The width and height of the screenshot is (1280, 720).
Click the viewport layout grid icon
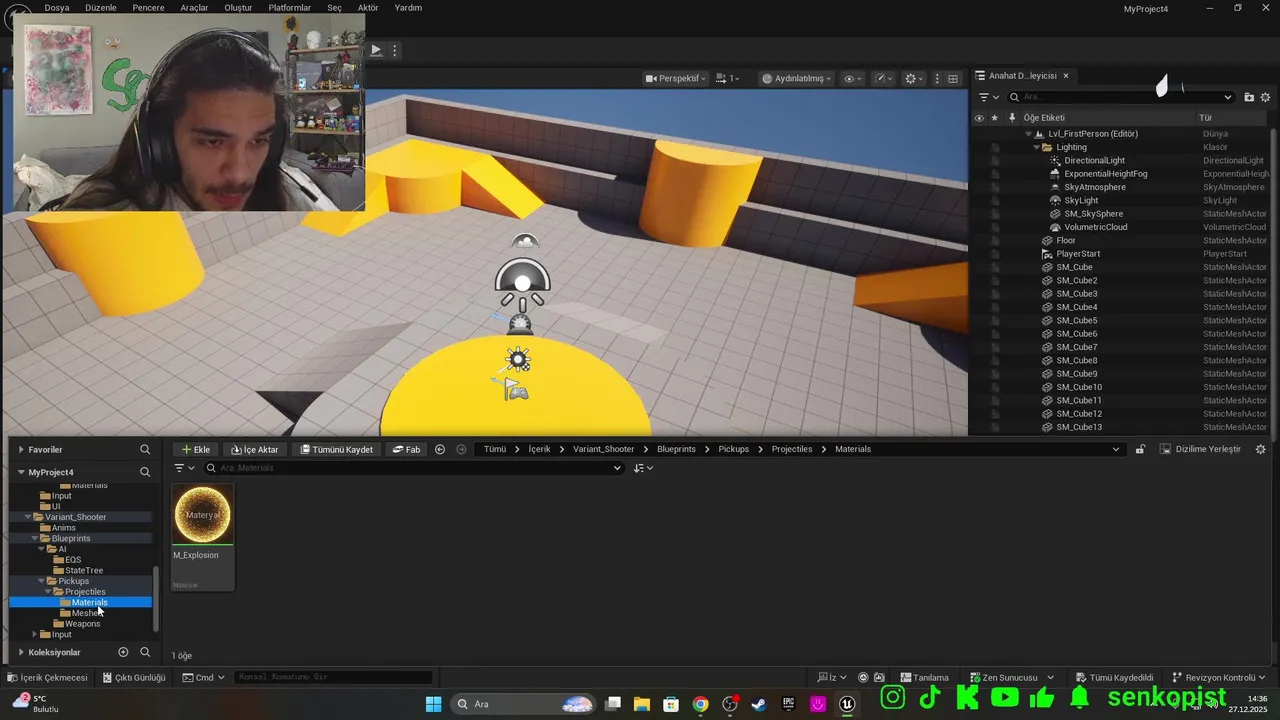(953, 78)
